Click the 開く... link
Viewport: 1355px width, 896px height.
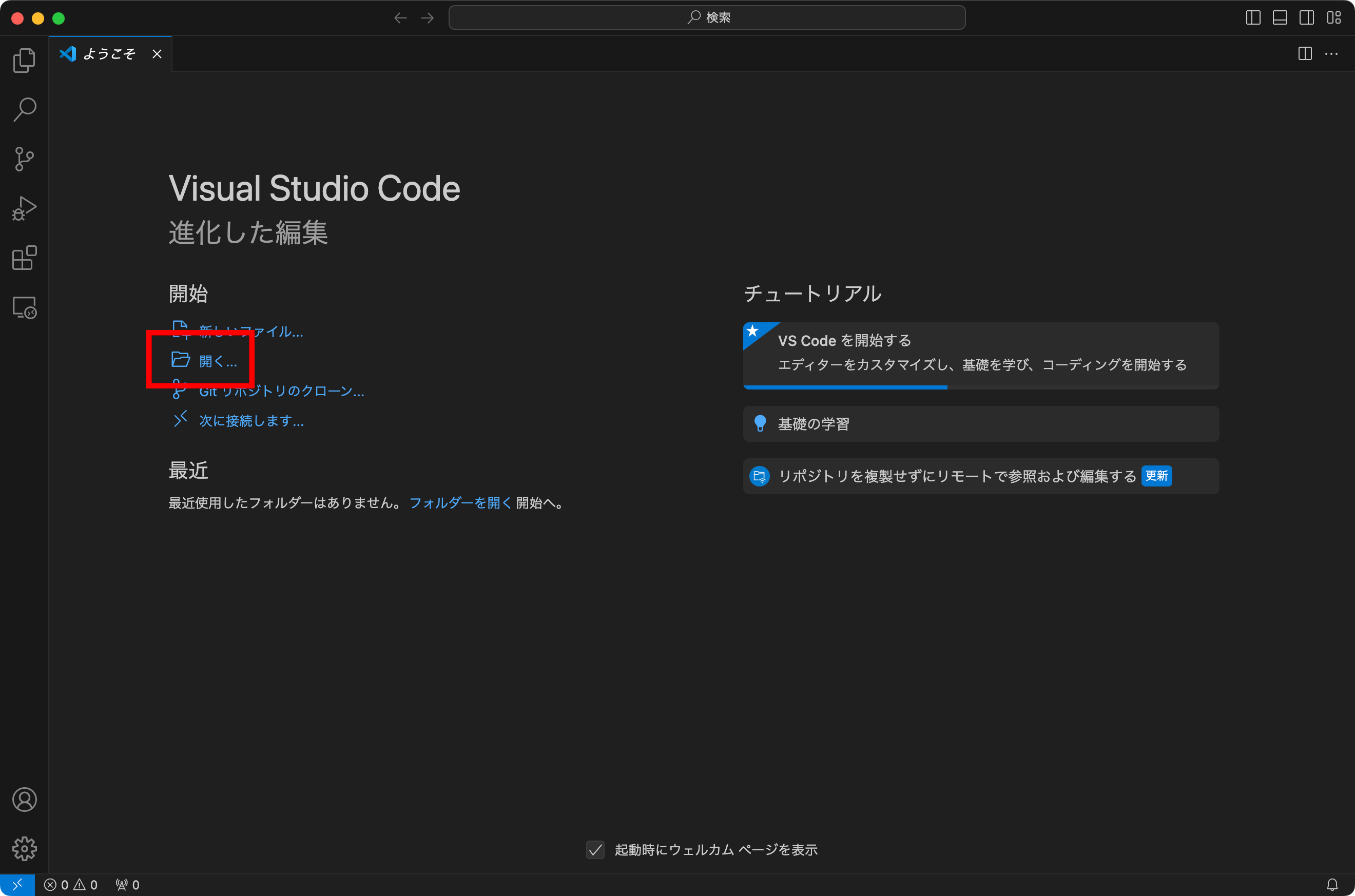click(x=218, y=361)
